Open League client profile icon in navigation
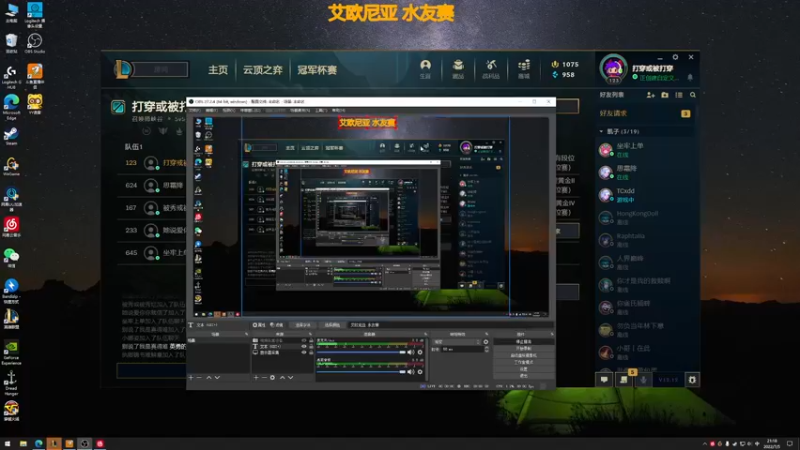Viewport: 800px width, 450px height. click(x=425, y=69)
